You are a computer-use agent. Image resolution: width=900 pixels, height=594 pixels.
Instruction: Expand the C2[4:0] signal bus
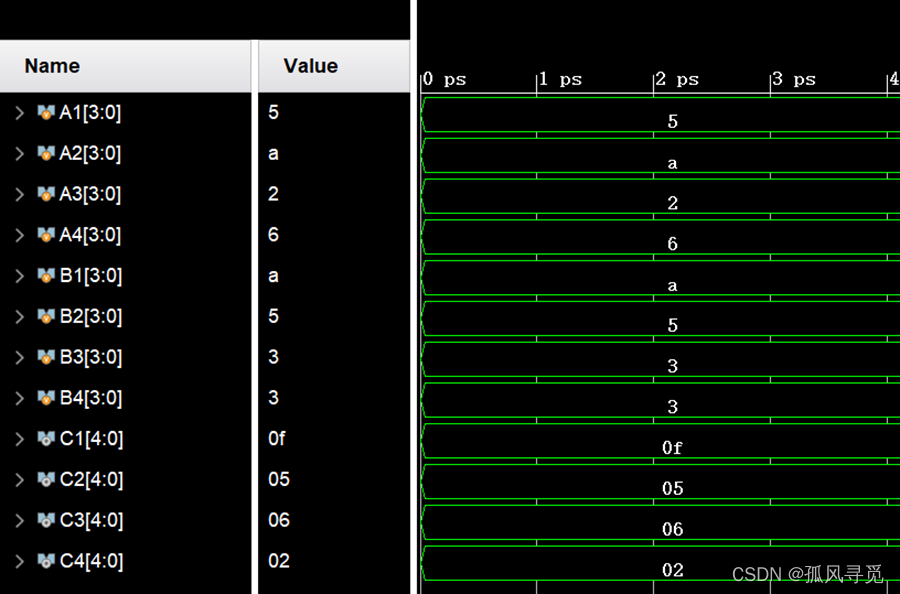pos(20,480)
